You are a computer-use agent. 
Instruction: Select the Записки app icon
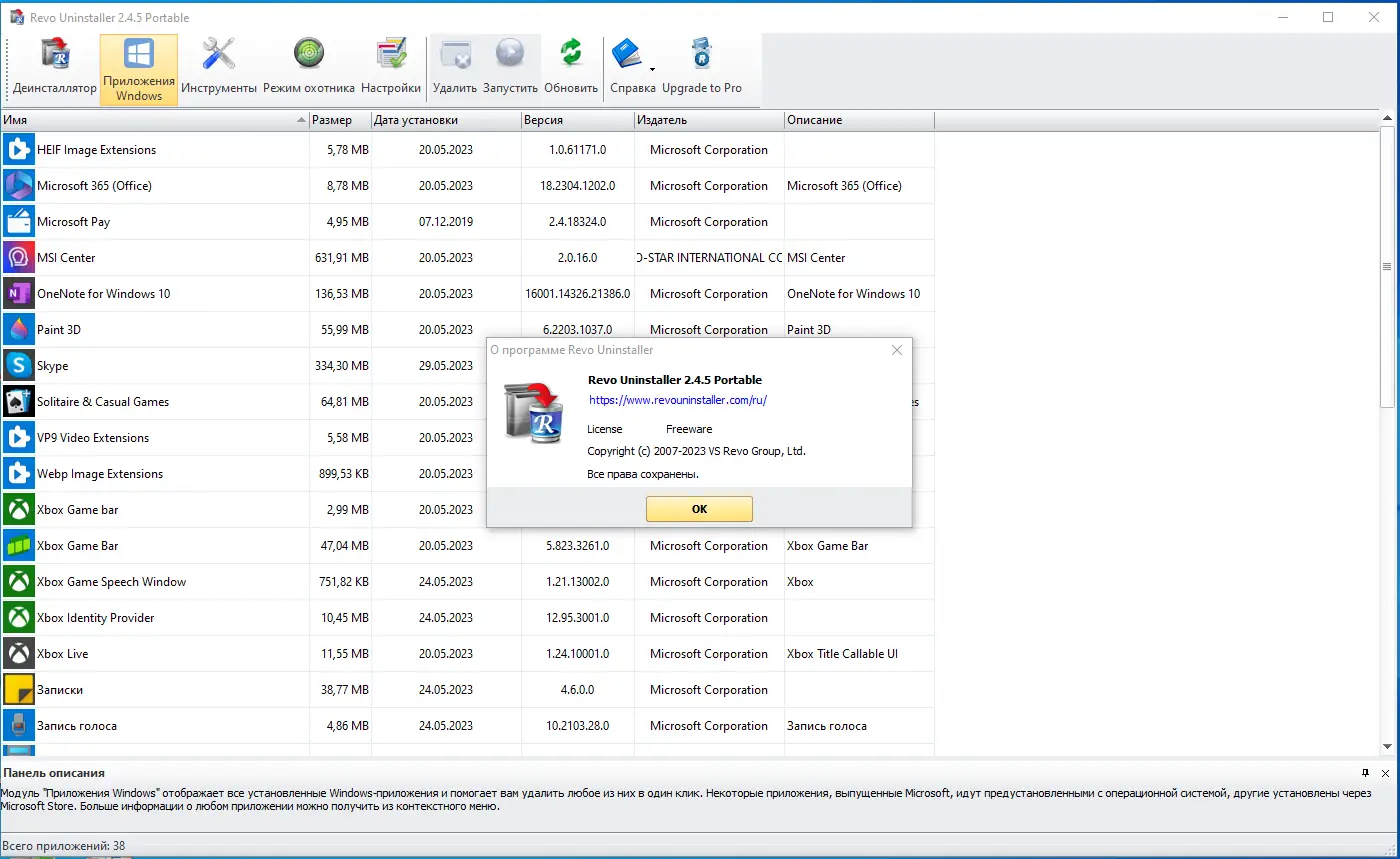[x=18, y=690]
